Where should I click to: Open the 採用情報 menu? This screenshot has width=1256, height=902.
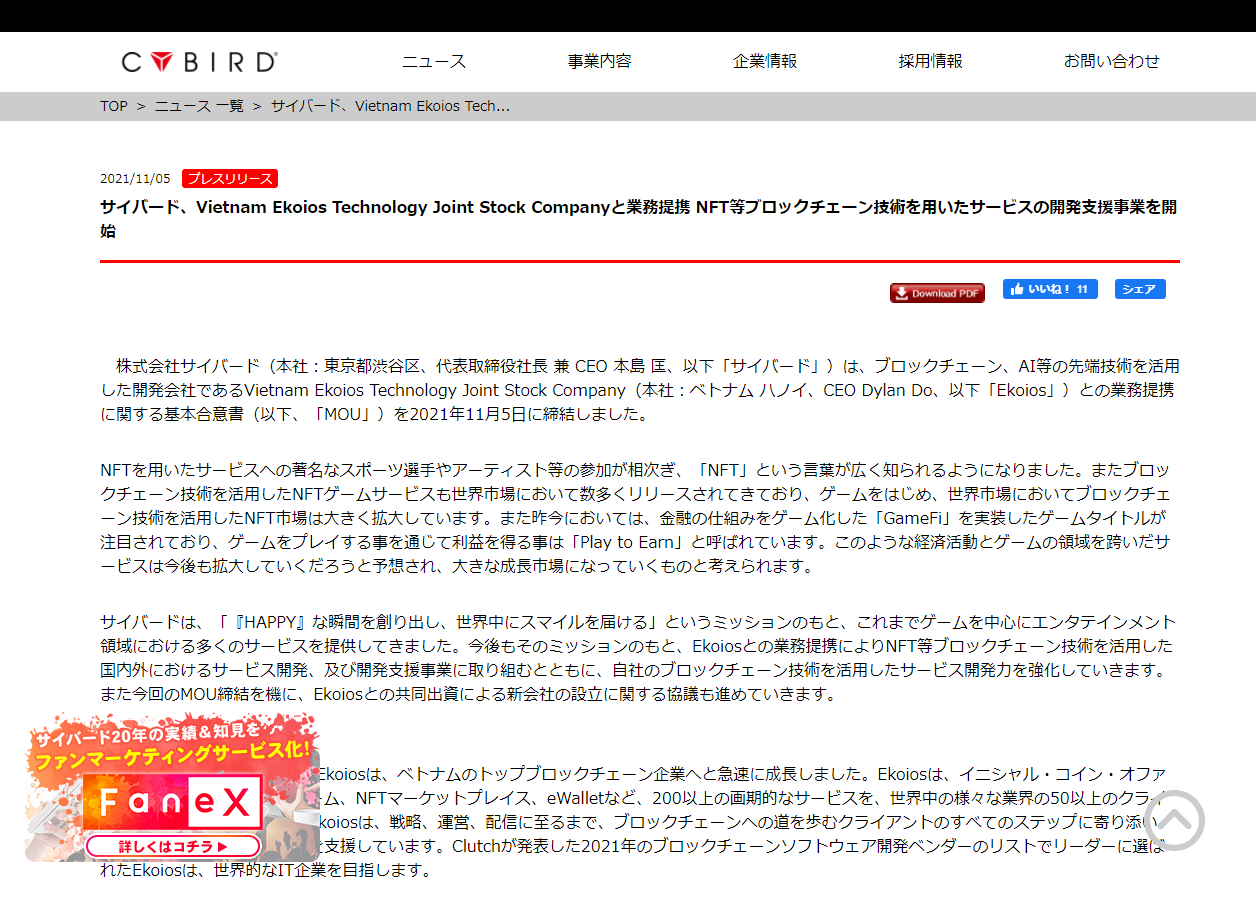pyautogui.click(x=930, y=61)
